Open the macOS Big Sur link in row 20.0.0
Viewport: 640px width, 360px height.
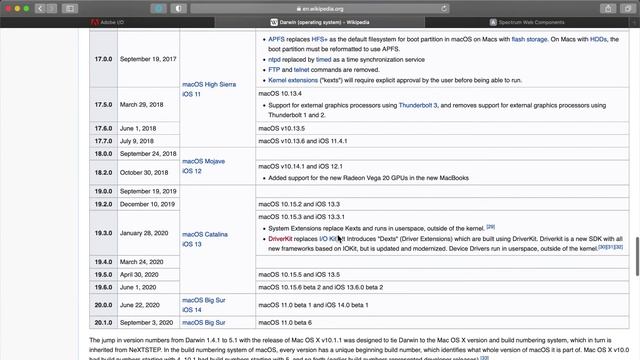tap(203, 300)
